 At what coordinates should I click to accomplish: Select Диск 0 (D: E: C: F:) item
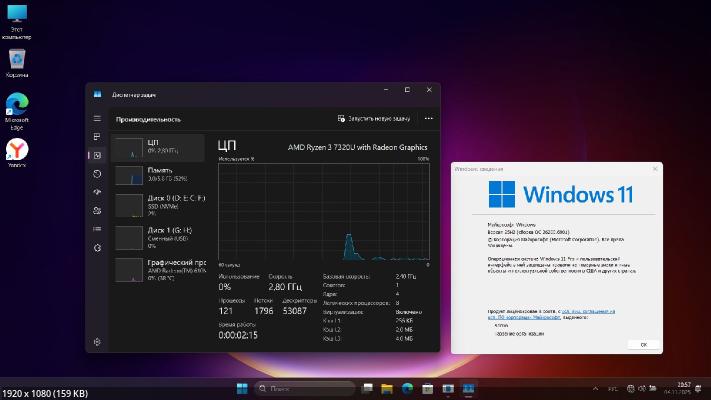[158, 205]
